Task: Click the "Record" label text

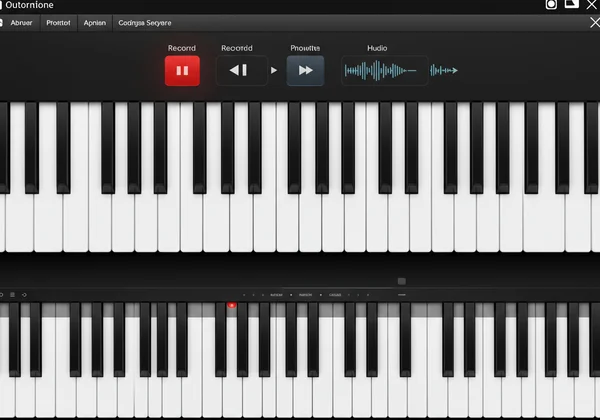Action: coord(182,48)
